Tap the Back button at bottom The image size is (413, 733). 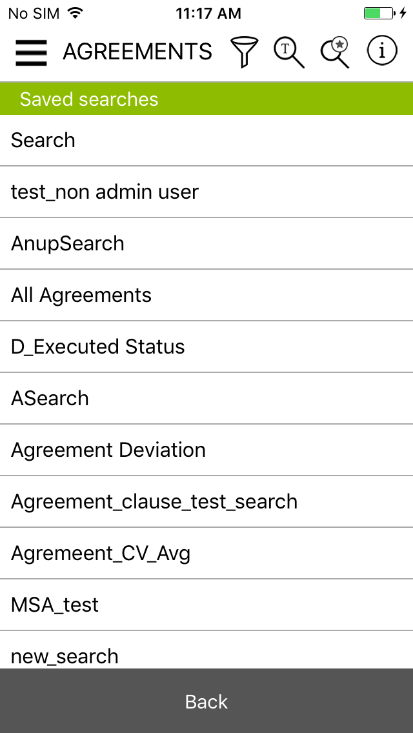[206, 701]
